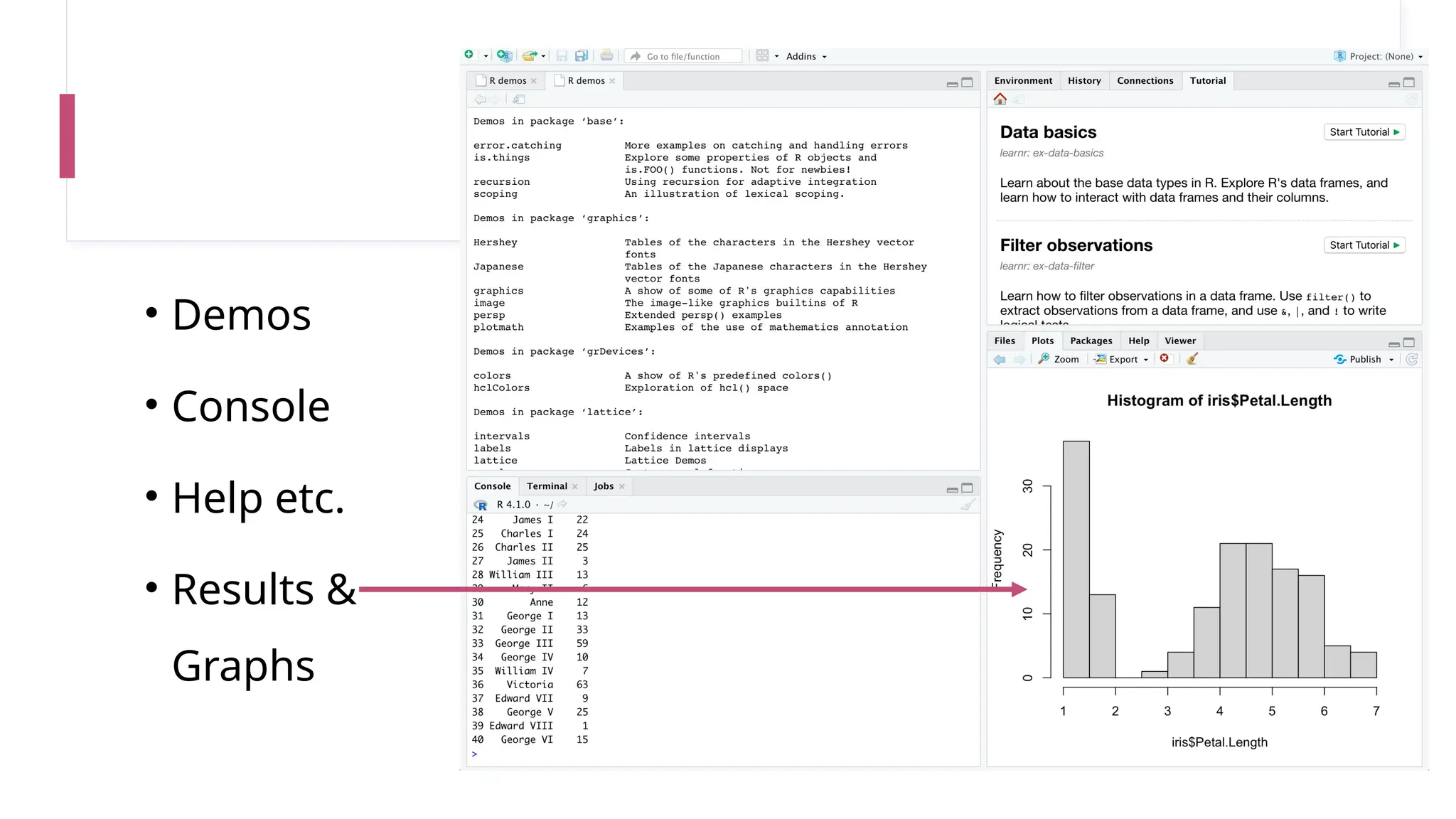Close the second R demos tab
The height and width of the screenshot is (819, 1456).
coord(612,81)
